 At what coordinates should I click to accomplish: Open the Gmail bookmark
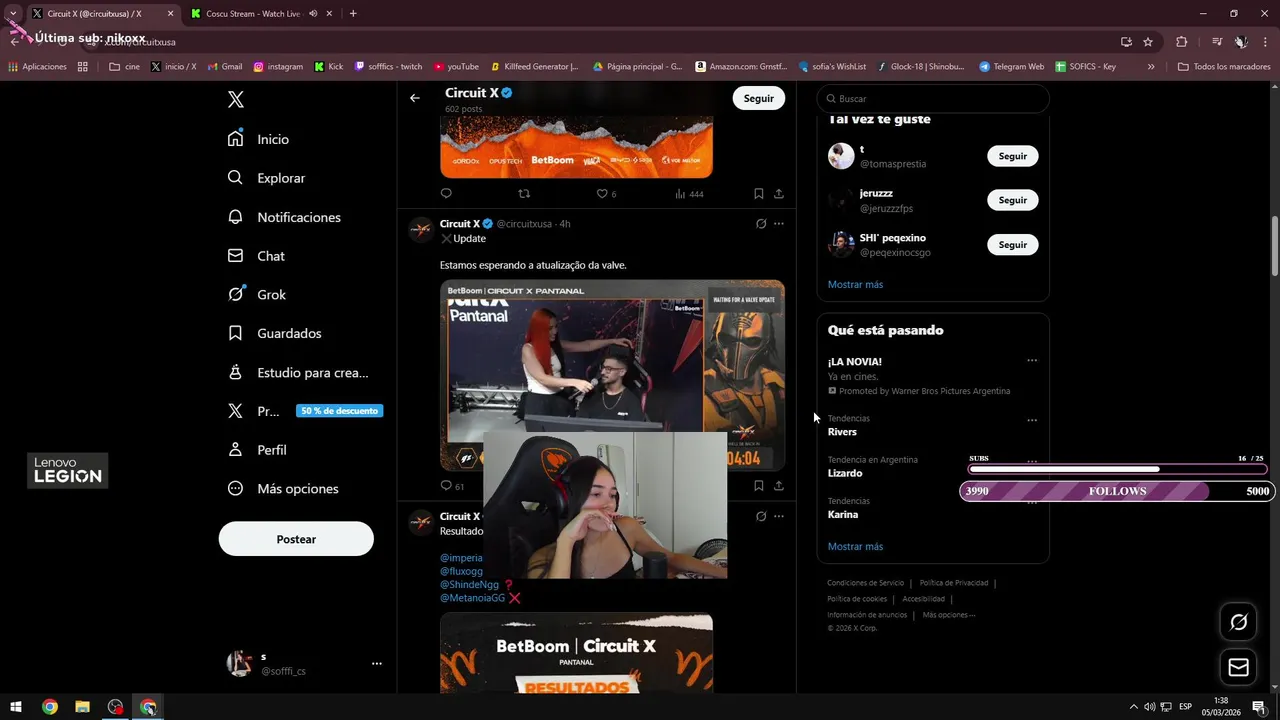click(x=225, y=67)
